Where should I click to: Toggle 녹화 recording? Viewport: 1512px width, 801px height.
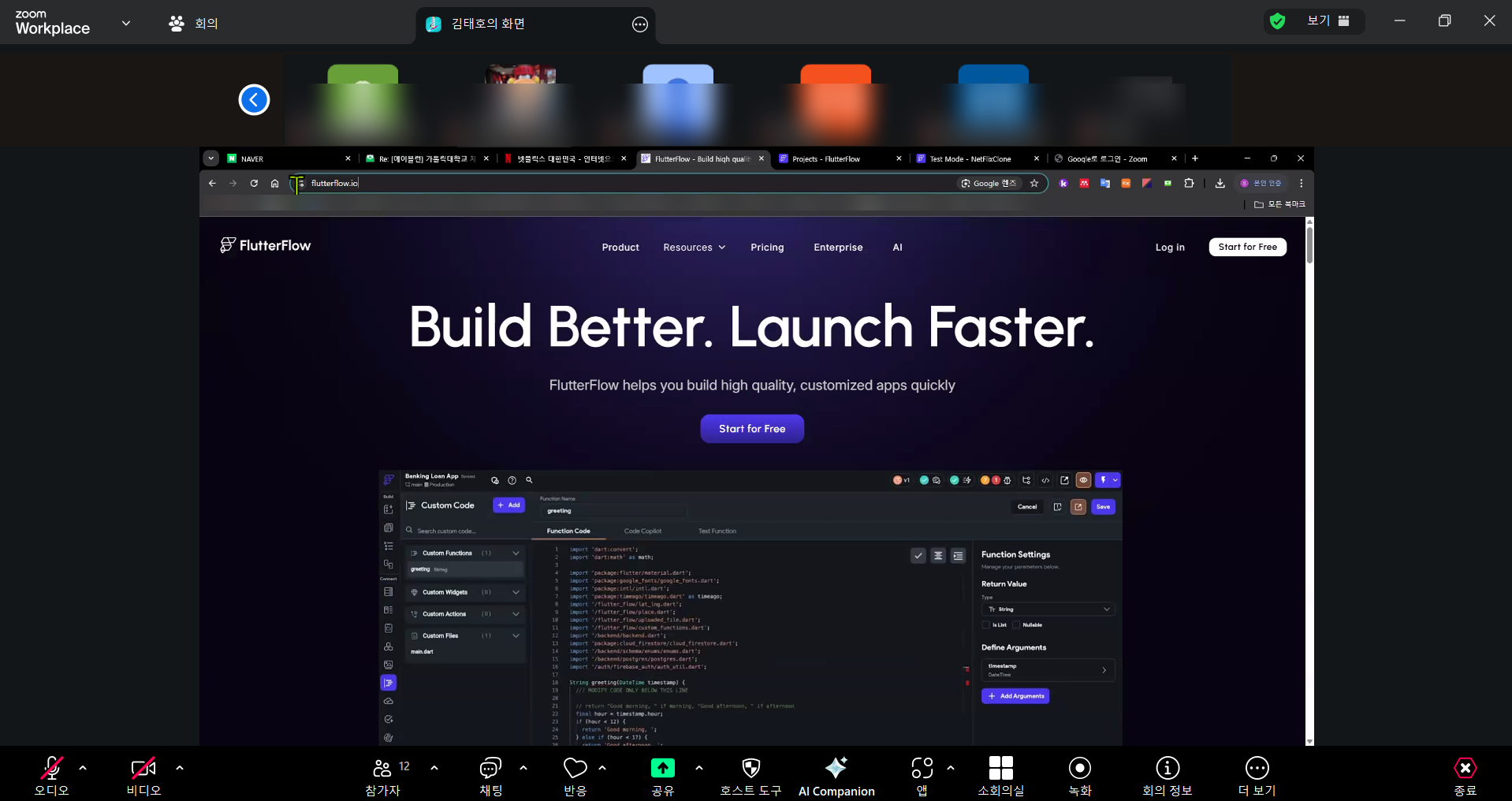click(x=1080, y=777)
